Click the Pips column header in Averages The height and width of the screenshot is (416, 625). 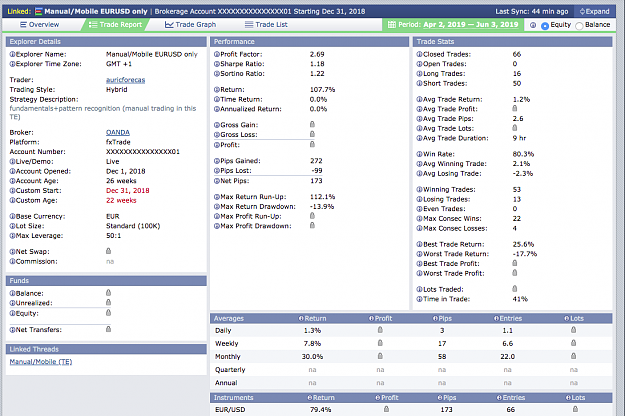(442, 318)
